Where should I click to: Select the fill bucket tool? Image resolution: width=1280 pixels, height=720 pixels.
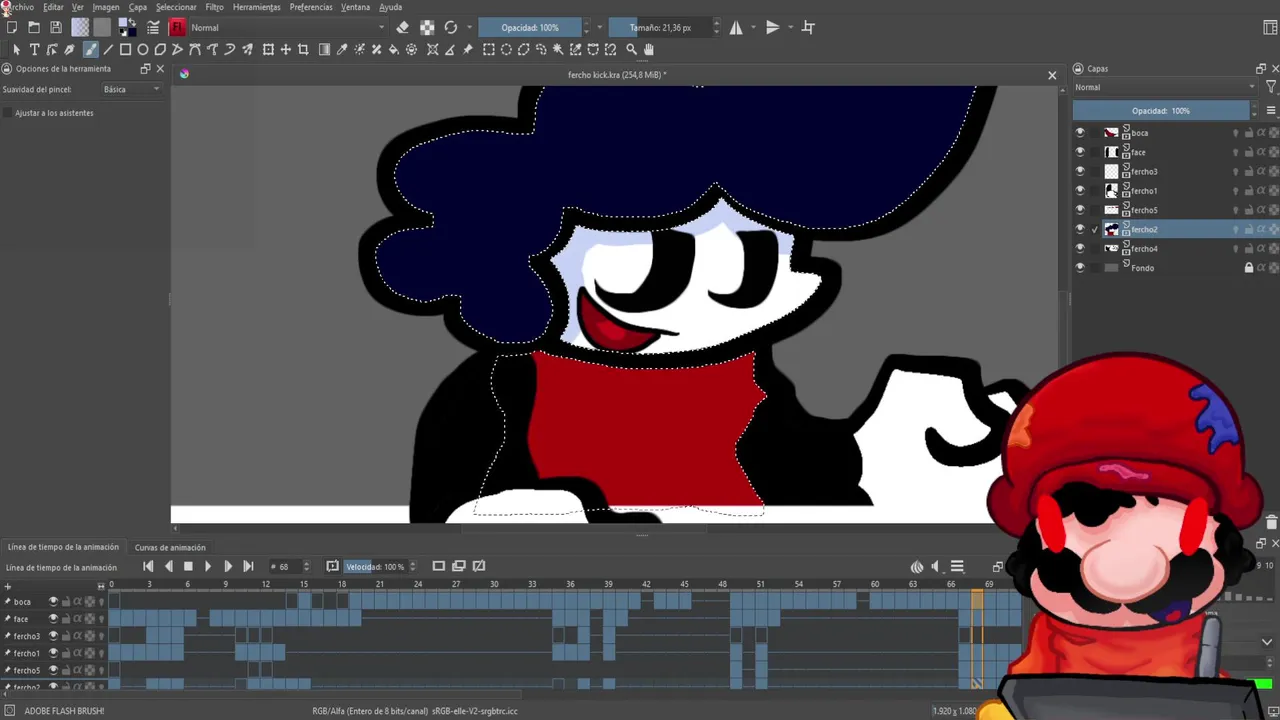[x=393, y=49]
